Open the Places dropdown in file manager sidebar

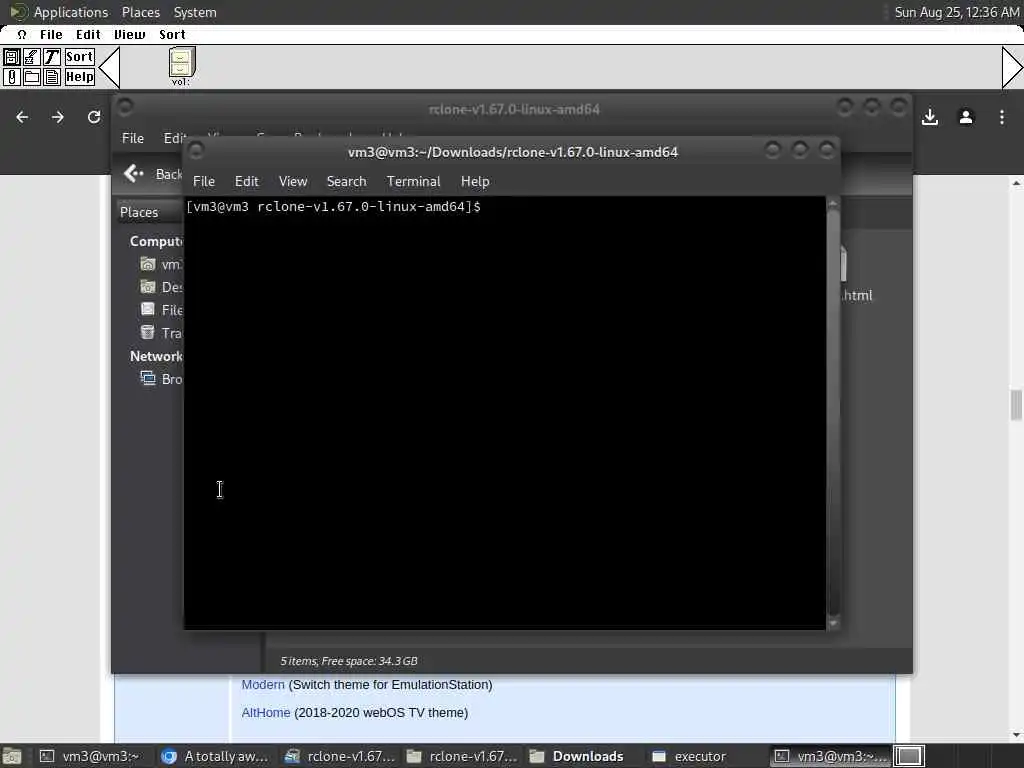[x=150, y=212]
